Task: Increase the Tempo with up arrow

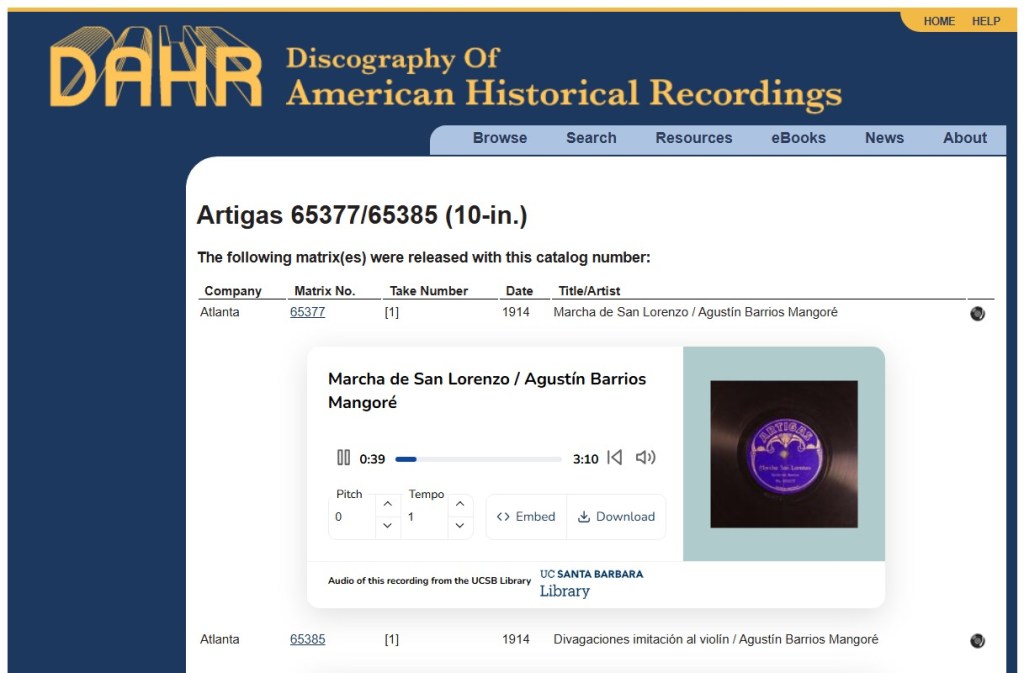Action: [x=460, y=504]
